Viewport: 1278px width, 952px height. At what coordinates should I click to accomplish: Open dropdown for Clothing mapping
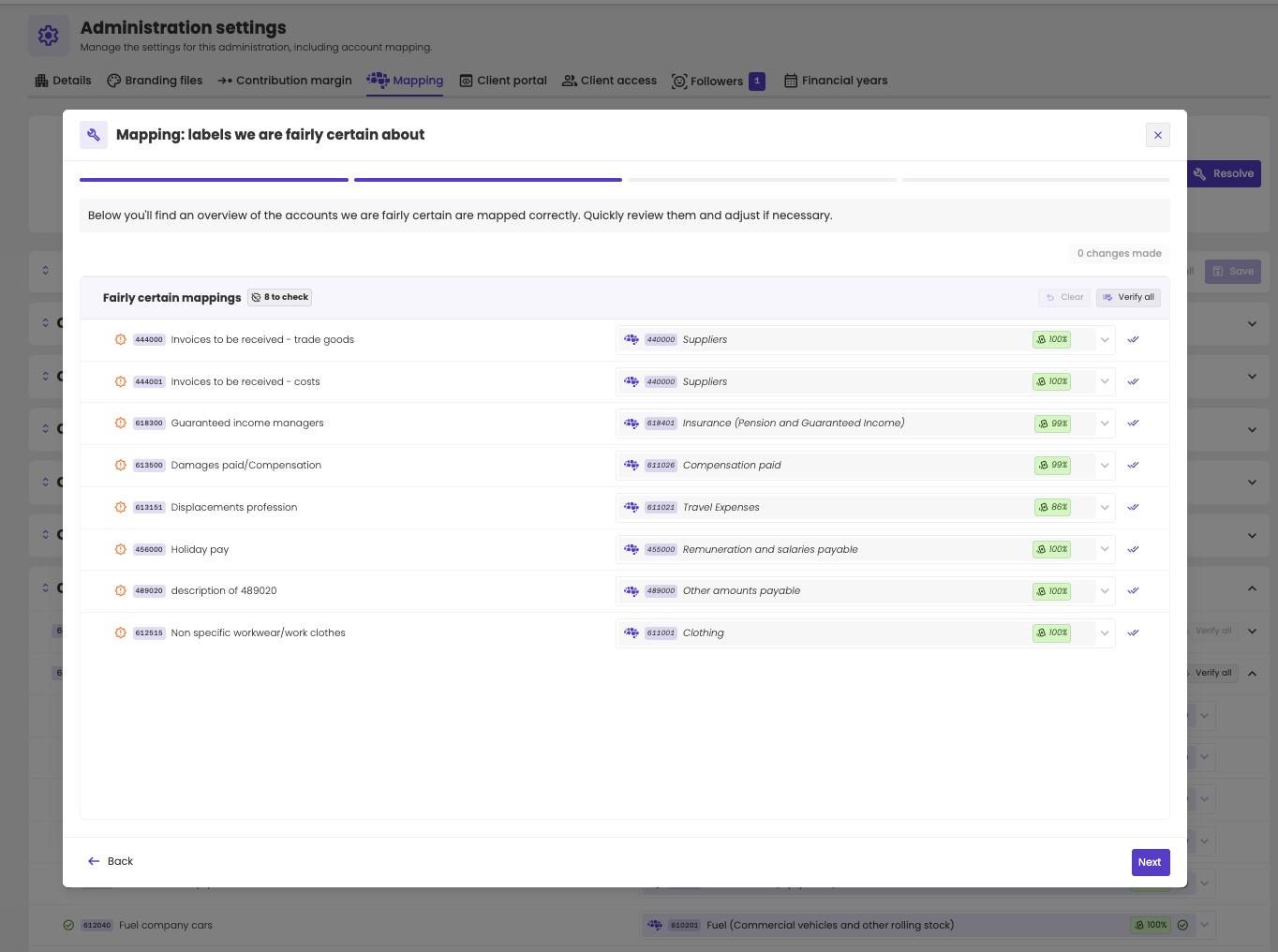[1105, 633]
